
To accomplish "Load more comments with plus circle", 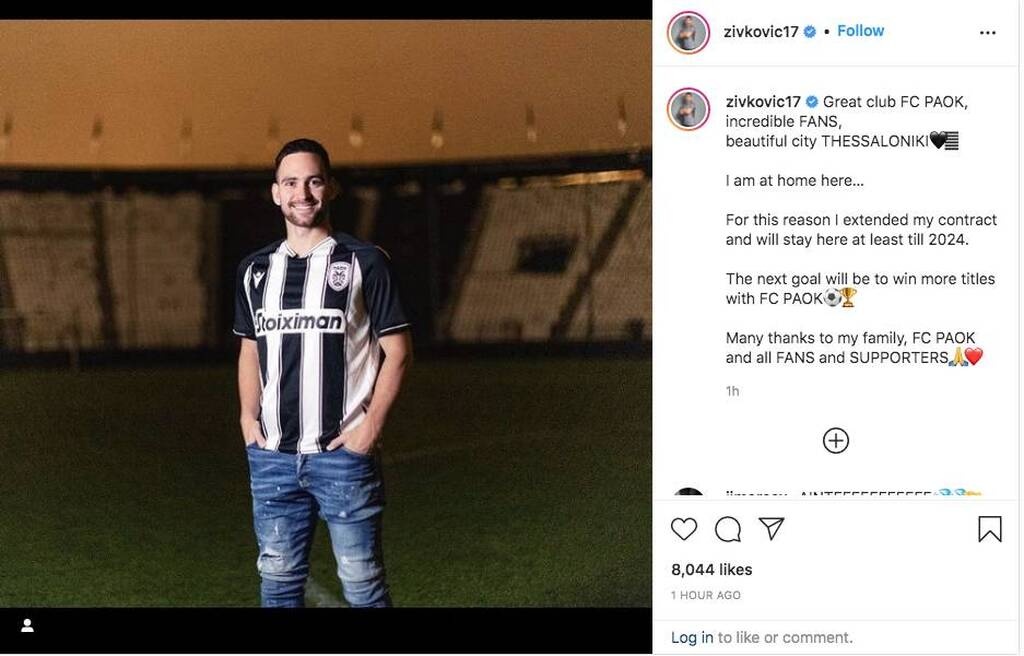I will (836, 440).
